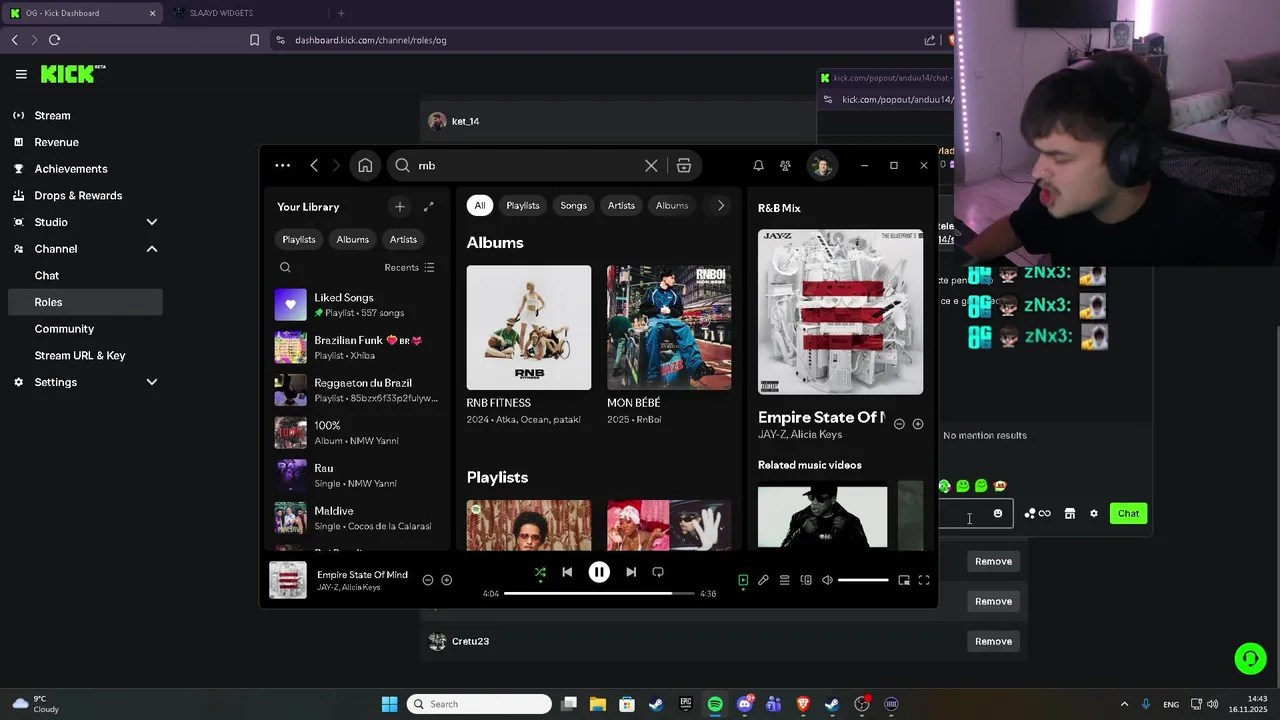Pause the current song
This screenshot has height=720, width=1280.
click(x=599, y=573)
